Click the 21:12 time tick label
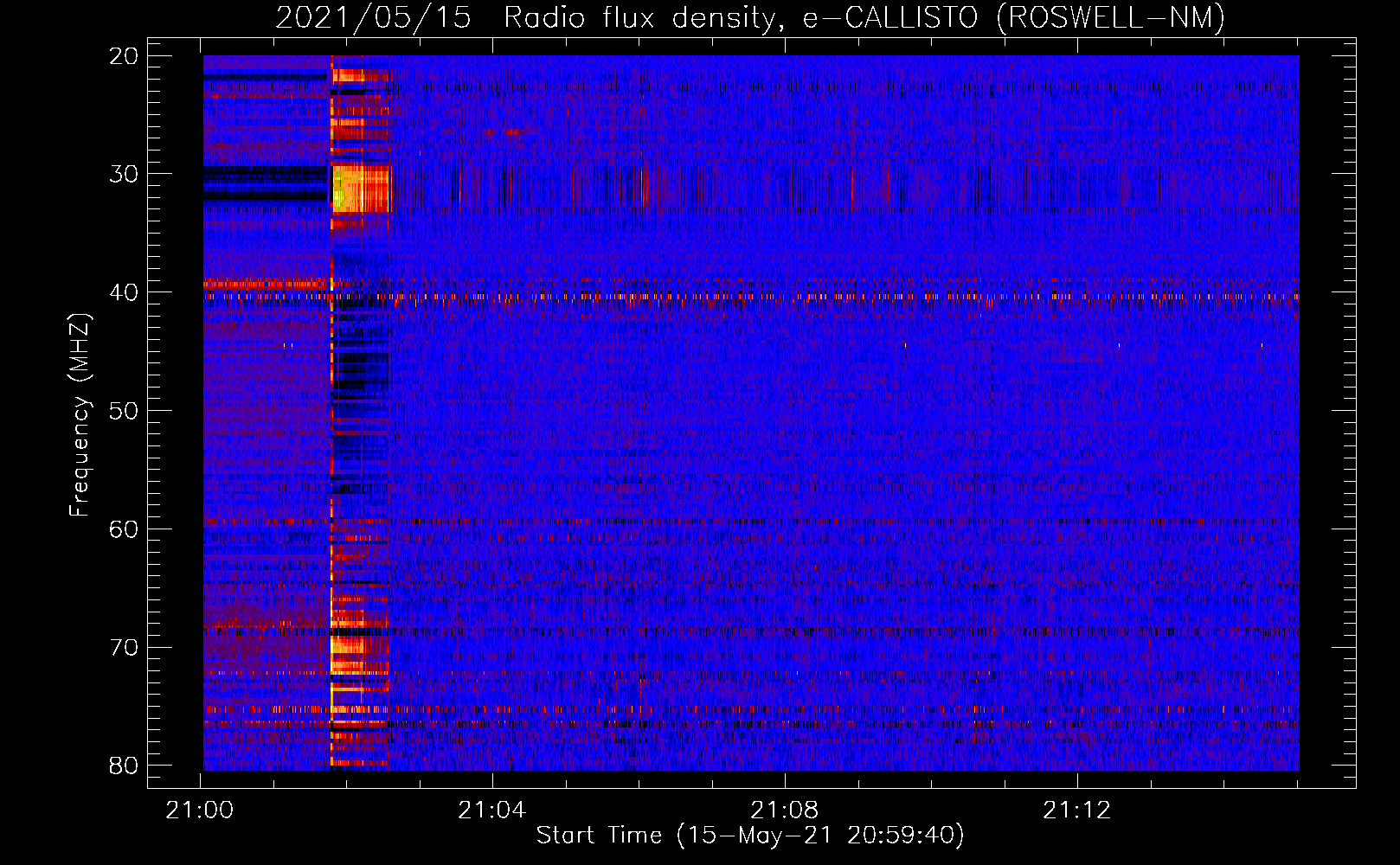1400x865 pixels. (1077, 811)
